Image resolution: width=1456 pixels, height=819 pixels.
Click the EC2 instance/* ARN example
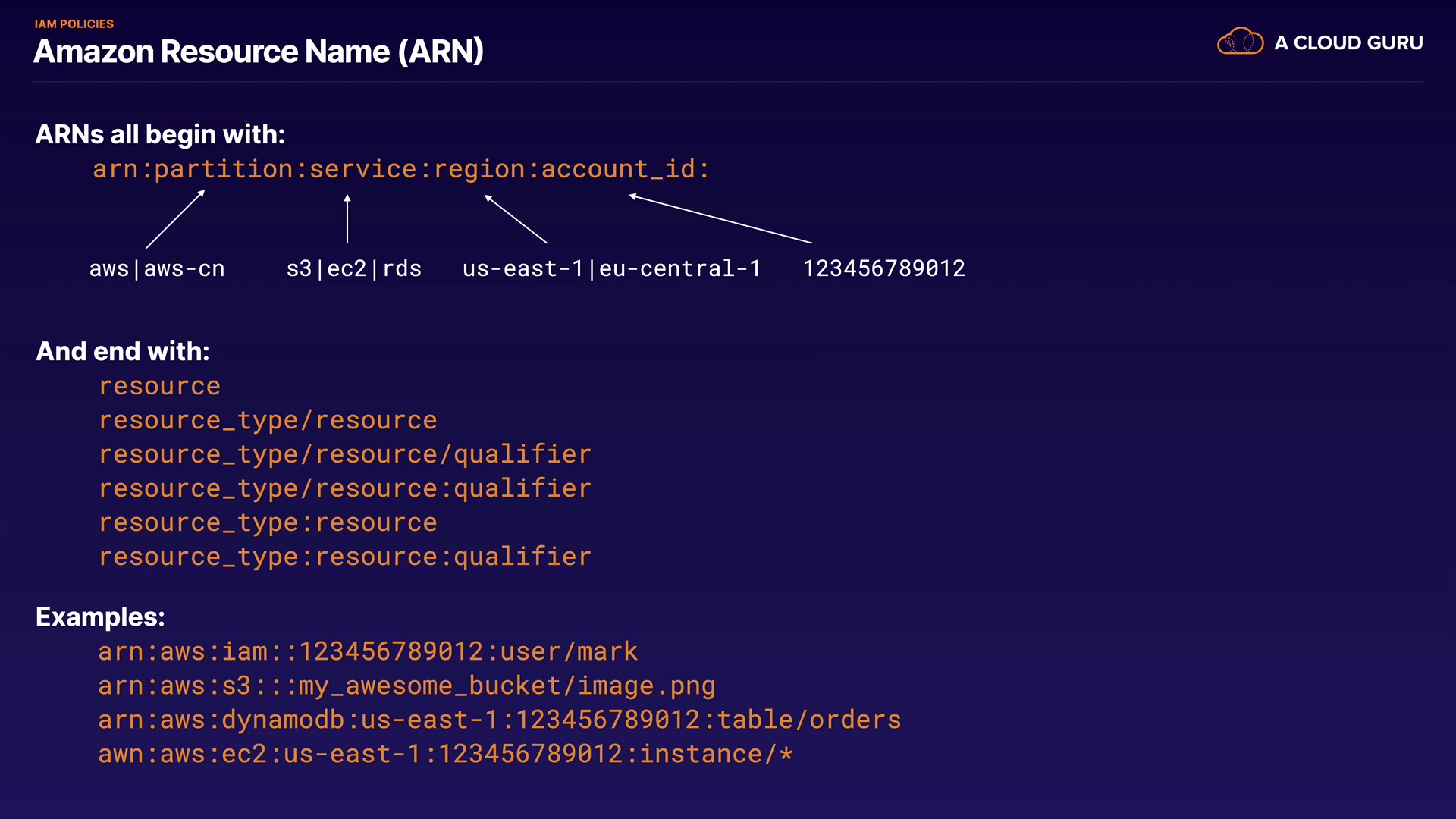click(445, 755)
